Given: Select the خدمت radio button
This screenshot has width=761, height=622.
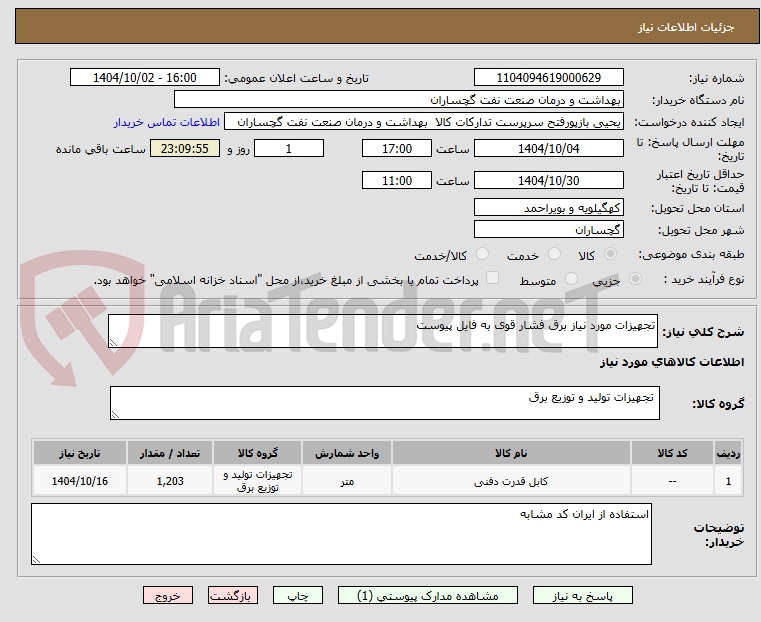Looking at the screenshot, I should click(554, 254).
